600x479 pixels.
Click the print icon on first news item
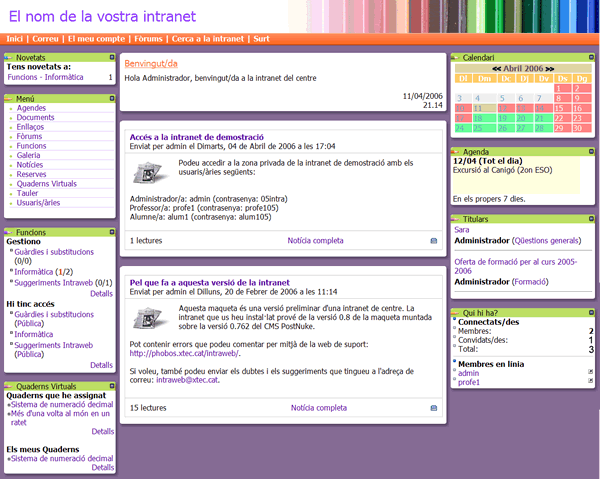pyautogui.click(x=433, y=241)
